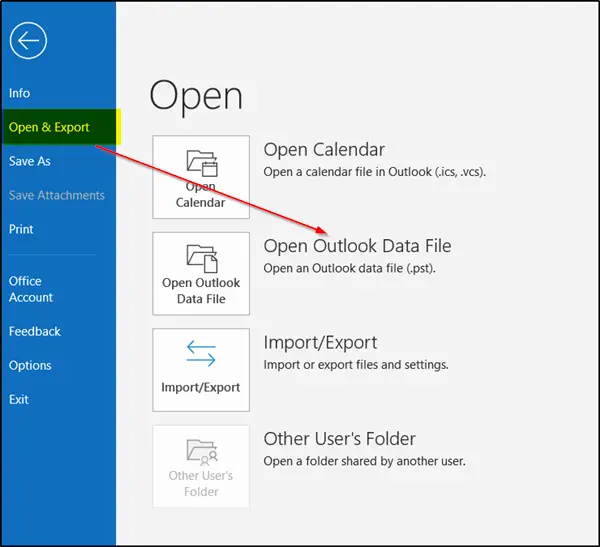Screen dimensions: 600x547
Task: Exit Outlook from the sidebar
Action: pyautogui.click(x=19, y=400)
